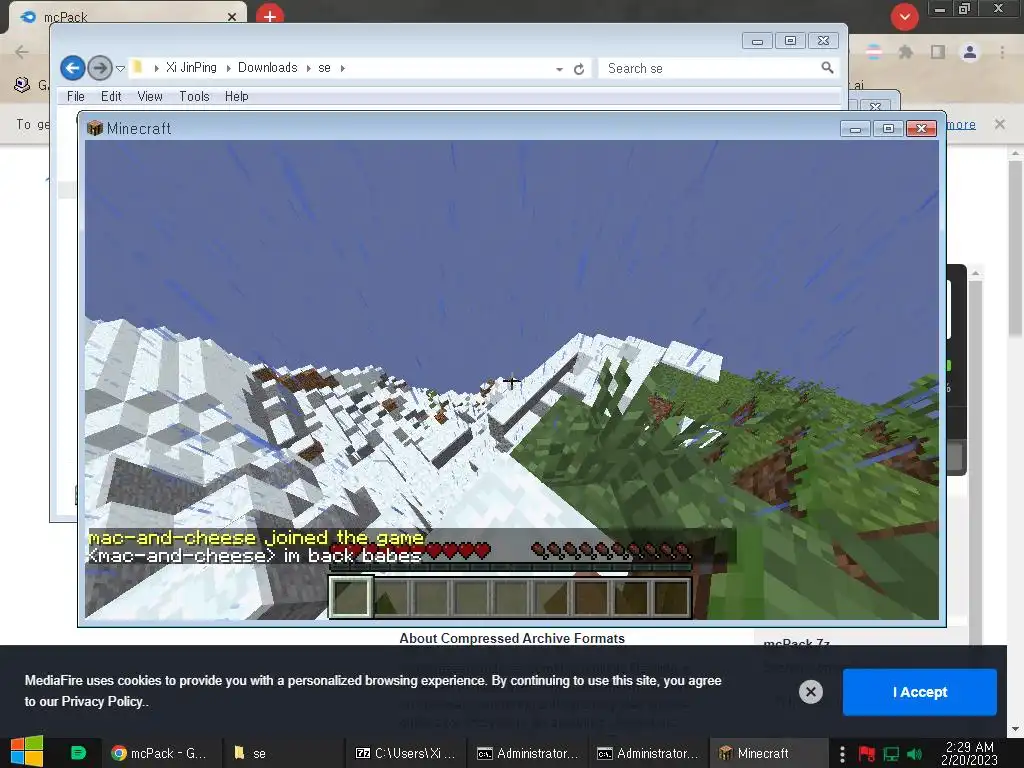Select the first hotbar slot in Minecraft
Image resolution: width=1024 pixels, height=768 pixels.
(x=351, y=596)
